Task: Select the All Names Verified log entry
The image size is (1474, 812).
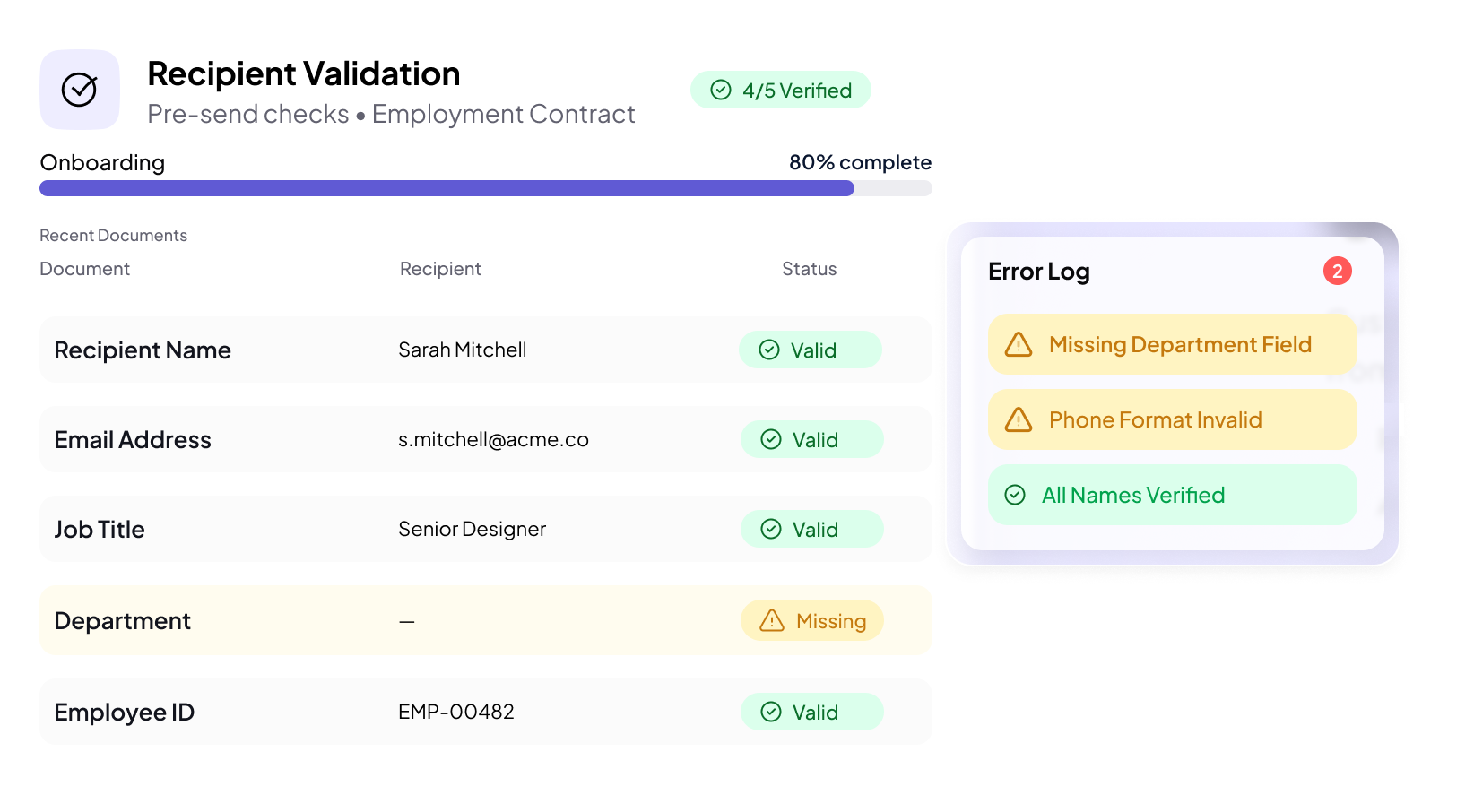Action: 1171,495
